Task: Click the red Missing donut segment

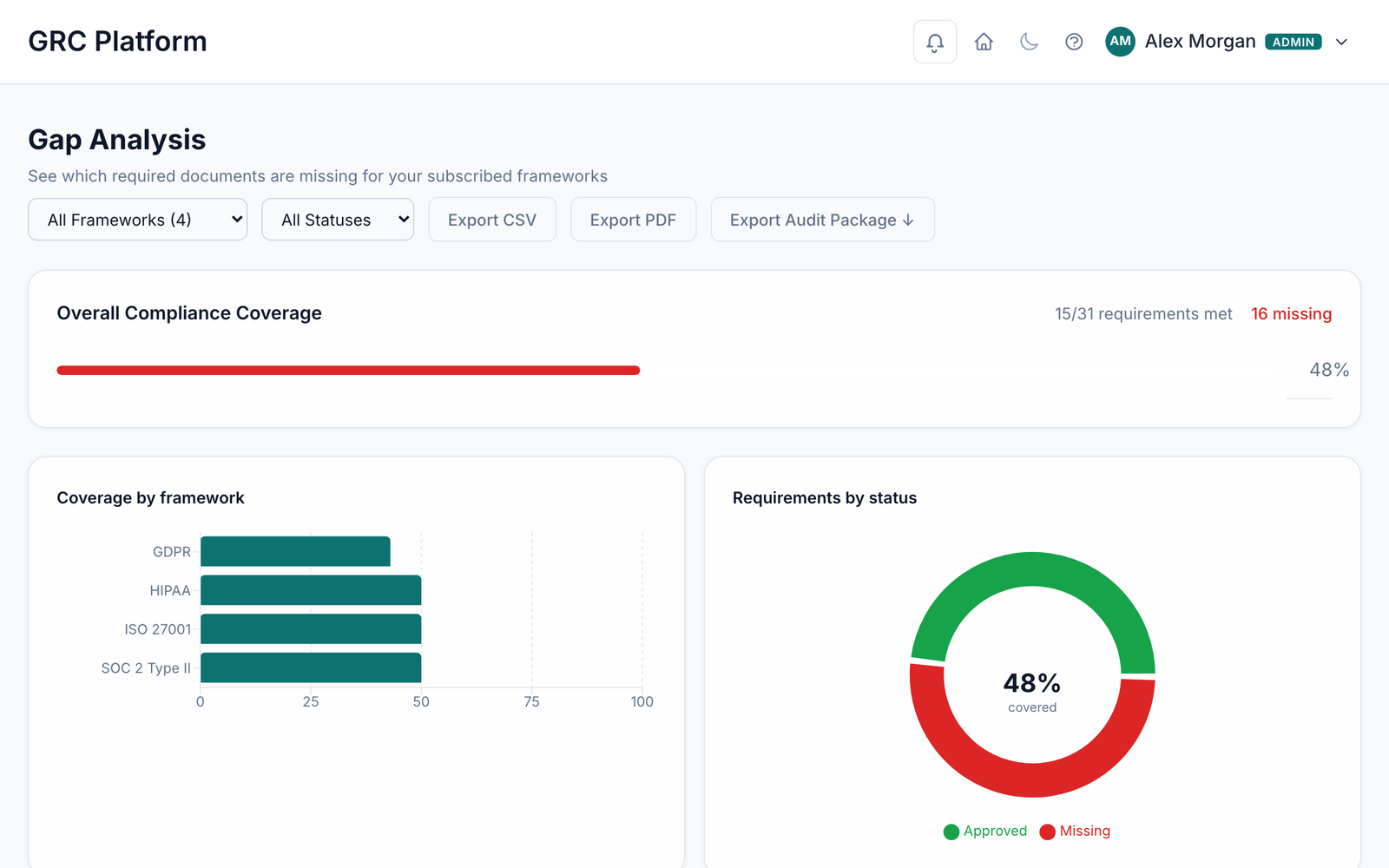Action: (1033, 779)
